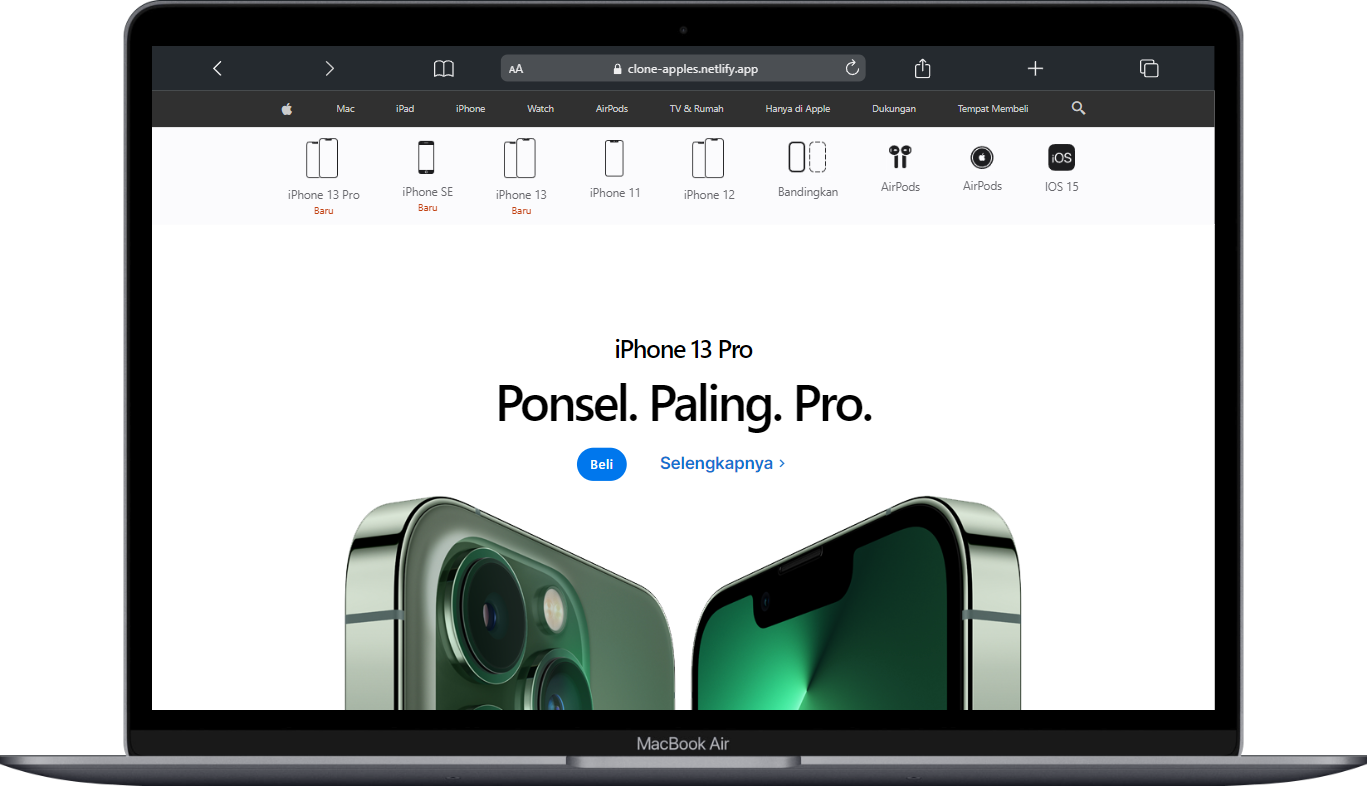Open the Watch menu item

[540, 109]
